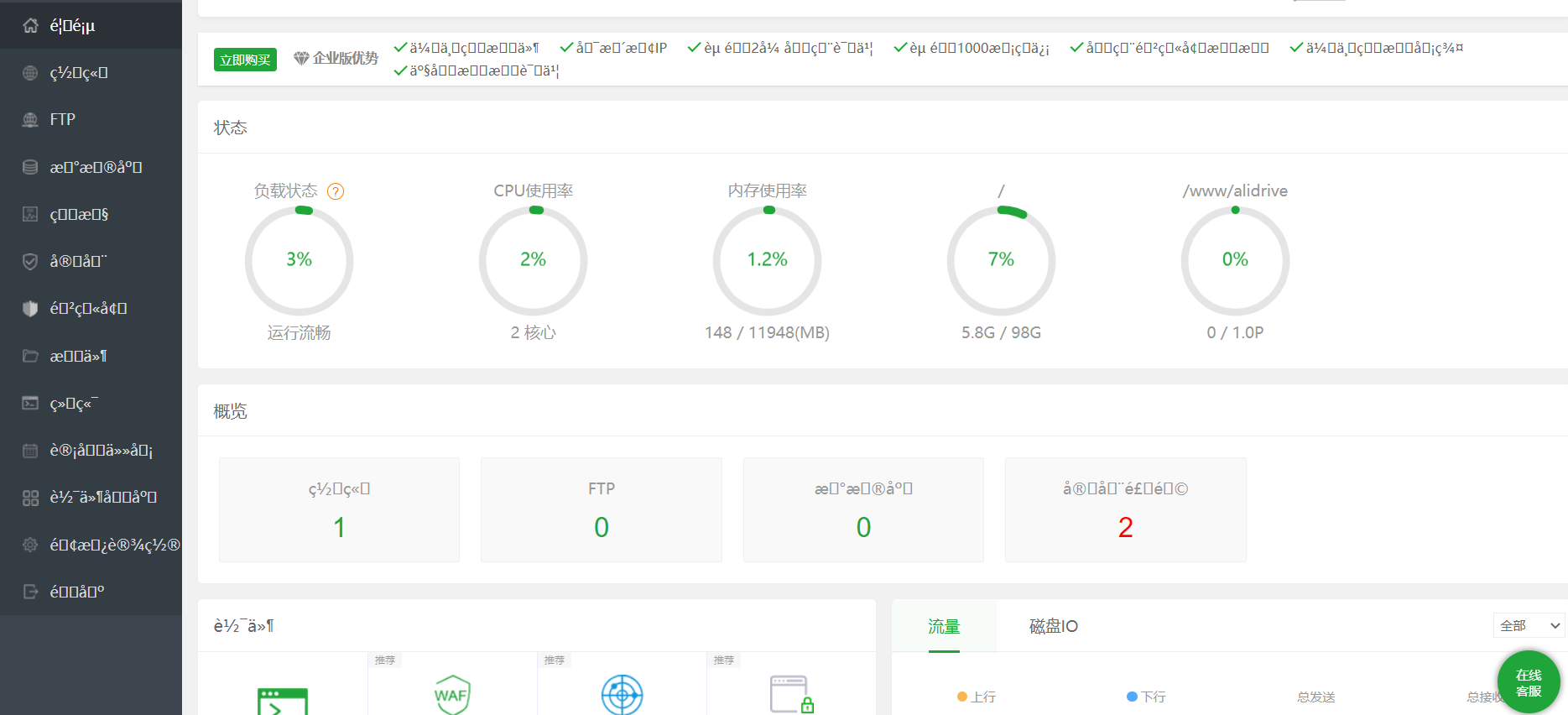Click the 148 / 11948(MB) memory value
The width and height of the screenshot is (1568, 715).
[x=768, y=333]
